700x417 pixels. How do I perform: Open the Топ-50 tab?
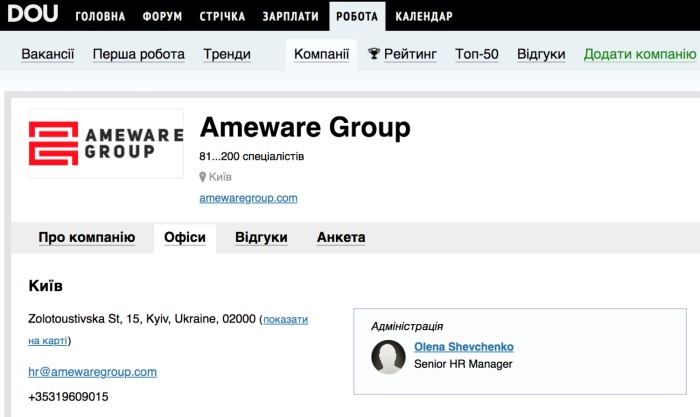pyautogui.click(x=477, y=54)
